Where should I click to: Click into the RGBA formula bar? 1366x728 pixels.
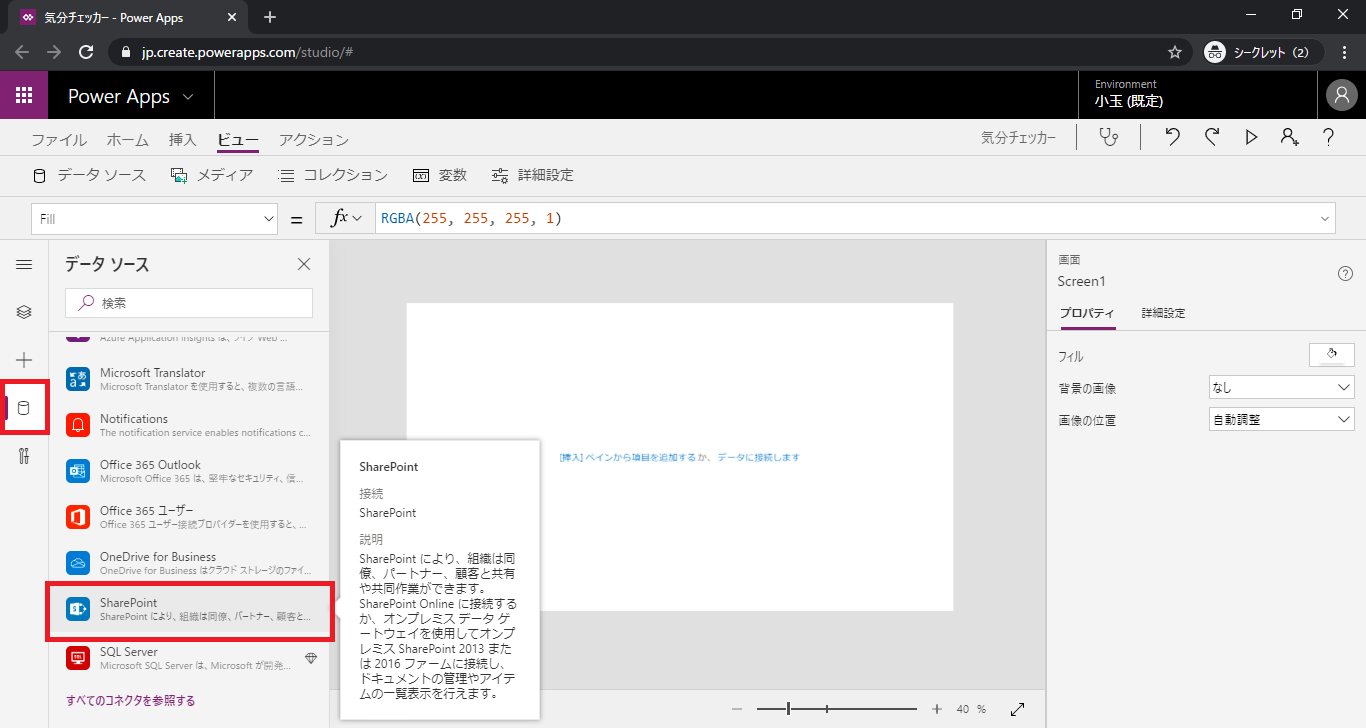845,218
